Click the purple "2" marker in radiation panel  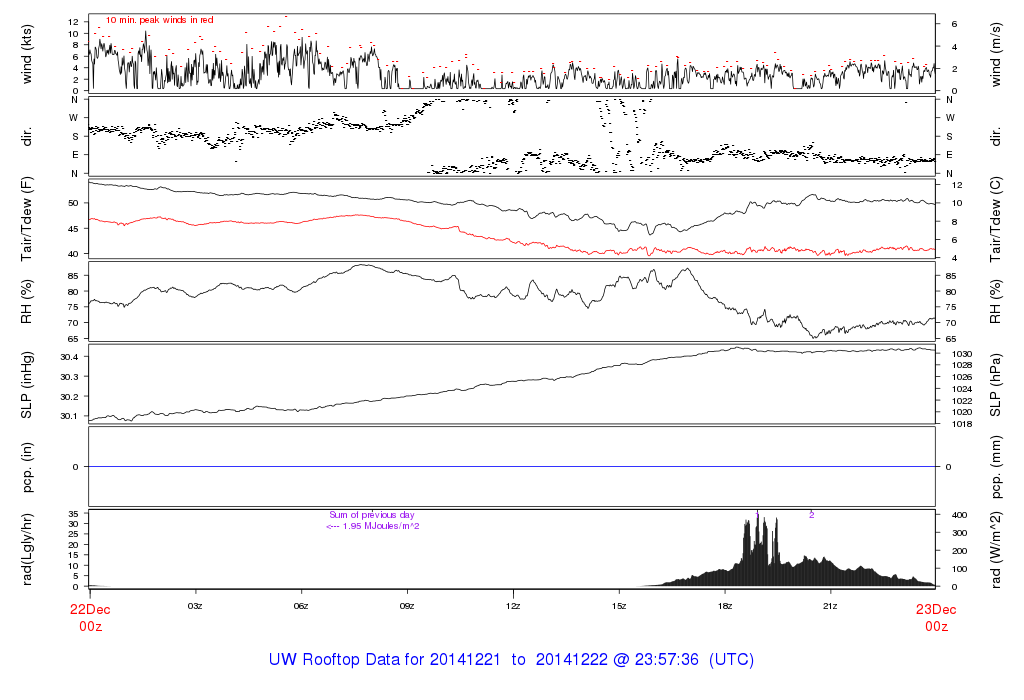[811, 515]
